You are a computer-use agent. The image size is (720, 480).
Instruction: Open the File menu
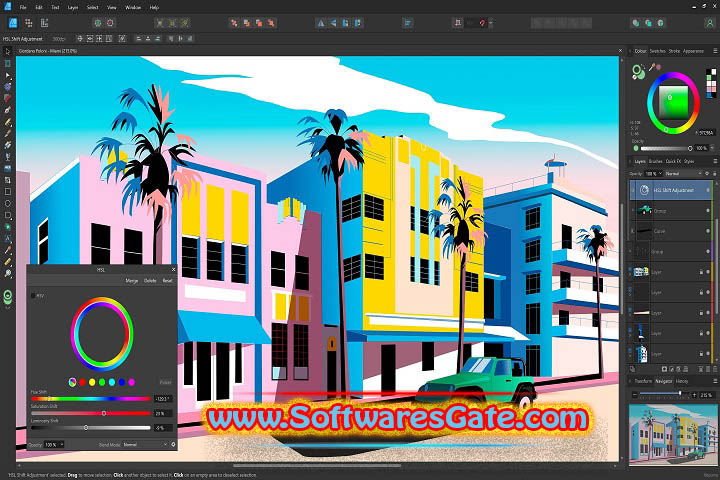22,7
